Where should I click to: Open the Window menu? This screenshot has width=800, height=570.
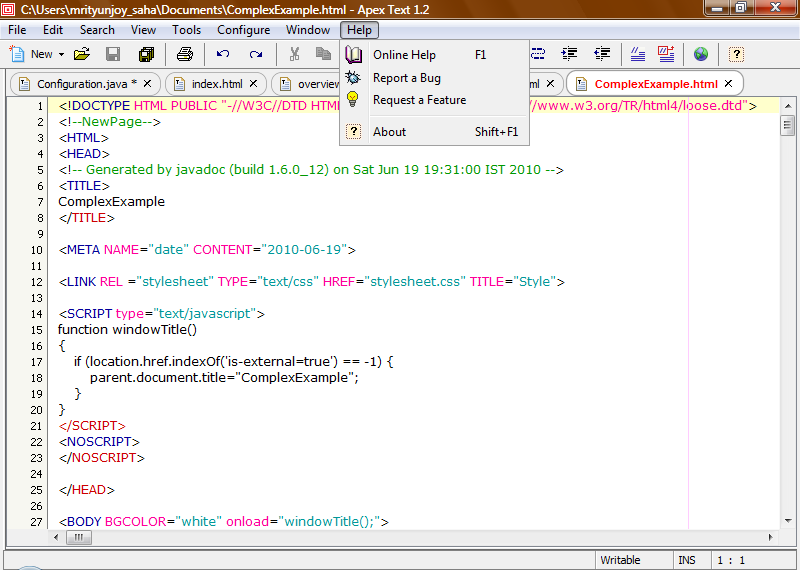pyautogui.click(x=308, y=30)
